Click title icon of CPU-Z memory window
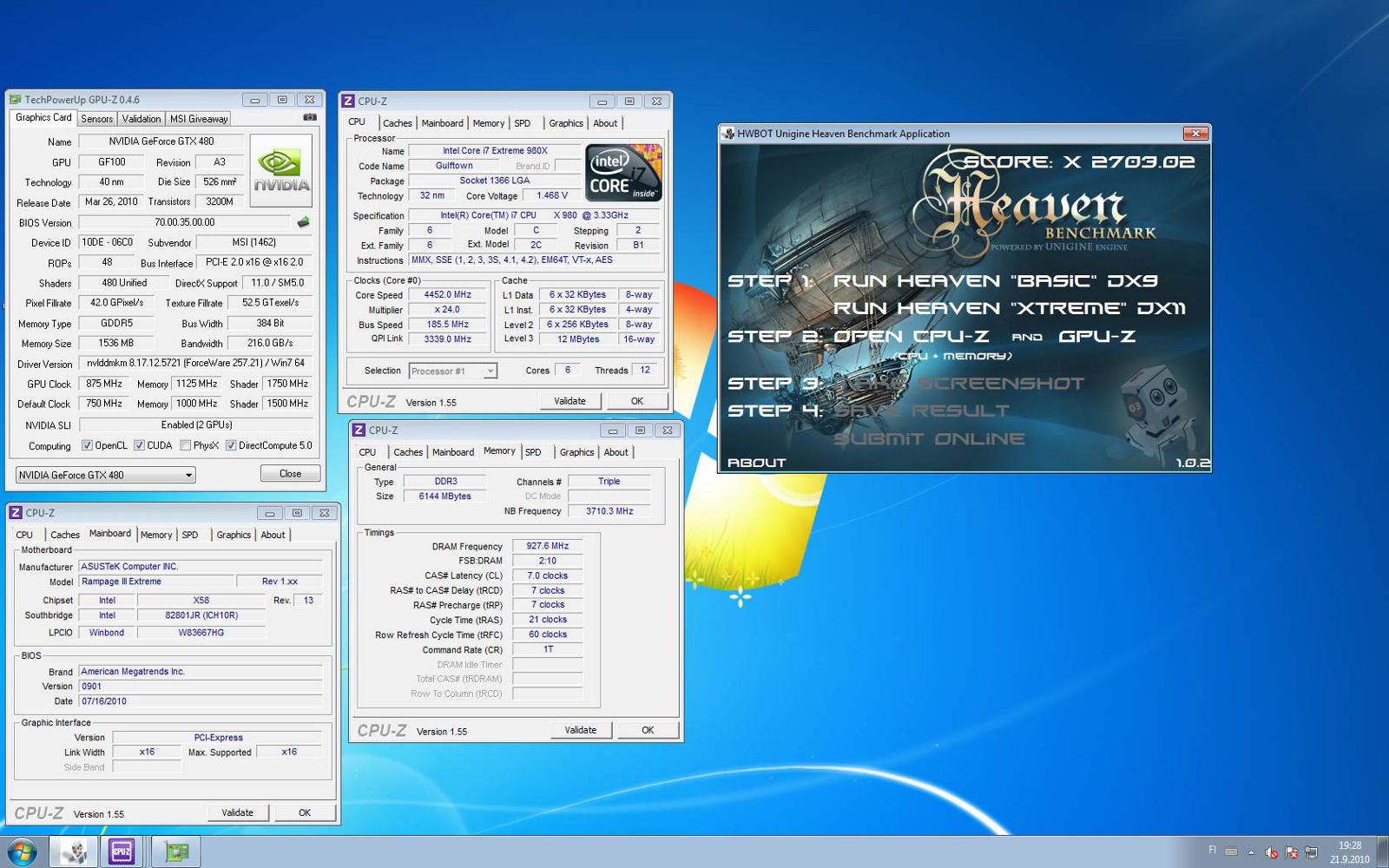This screenshot has width=1389, height=868. pyautogui.click(x=359, y=431)
